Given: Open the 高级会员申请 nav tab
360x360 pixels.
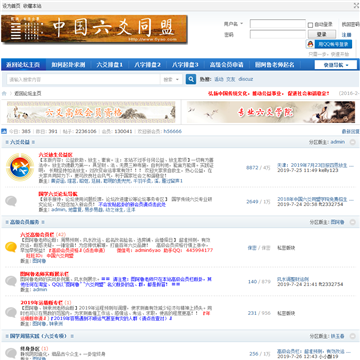Looking at the screenshot, I should (226, 65).
